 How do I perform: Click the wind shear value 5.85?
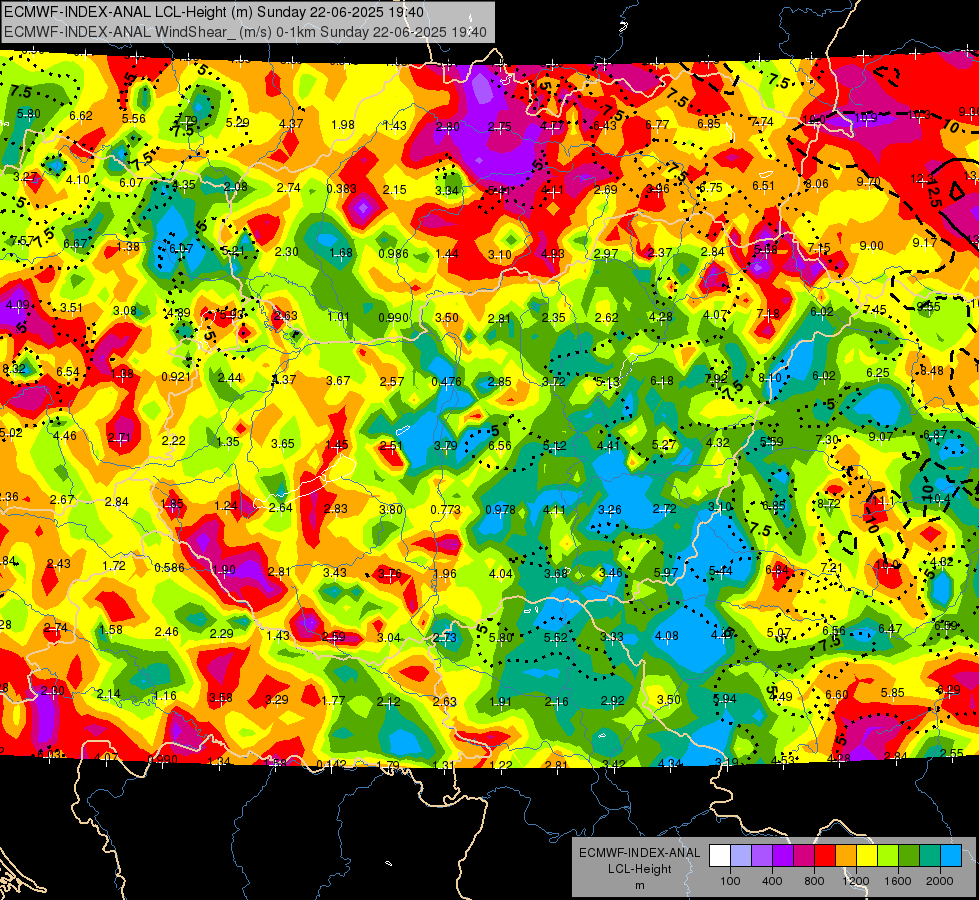click(892, 693)
